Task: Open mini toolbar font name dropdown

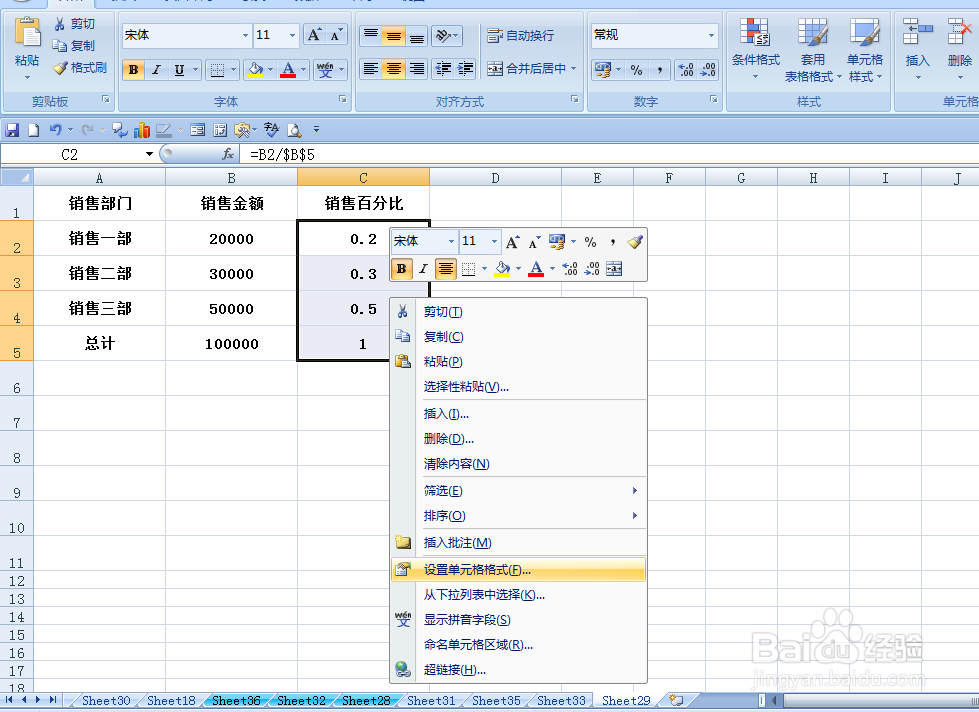Action: click(x=451, y=241)
